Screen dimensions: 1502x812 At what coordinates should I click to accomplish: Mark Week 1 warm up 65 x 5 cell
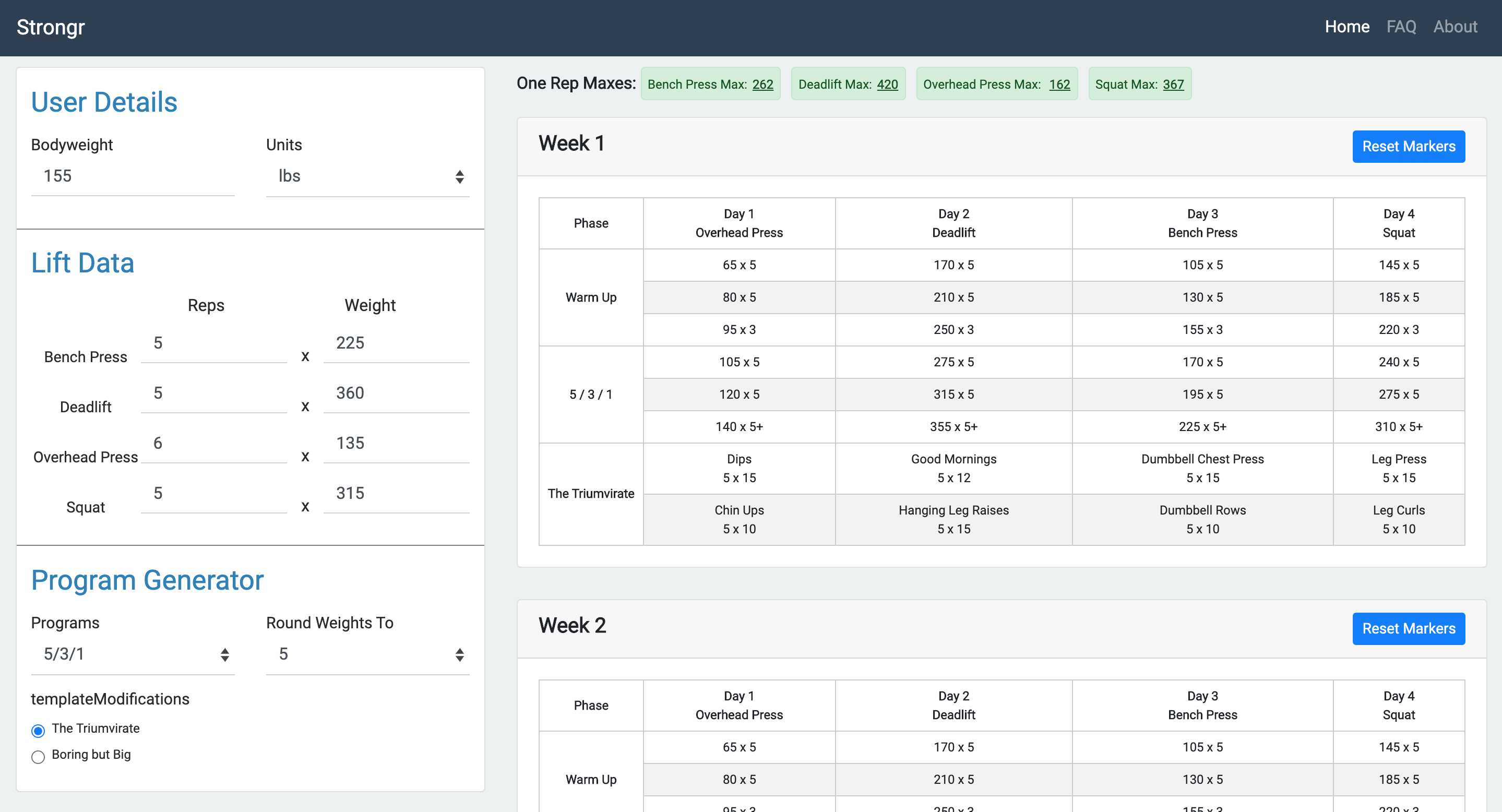click(739, 265)
